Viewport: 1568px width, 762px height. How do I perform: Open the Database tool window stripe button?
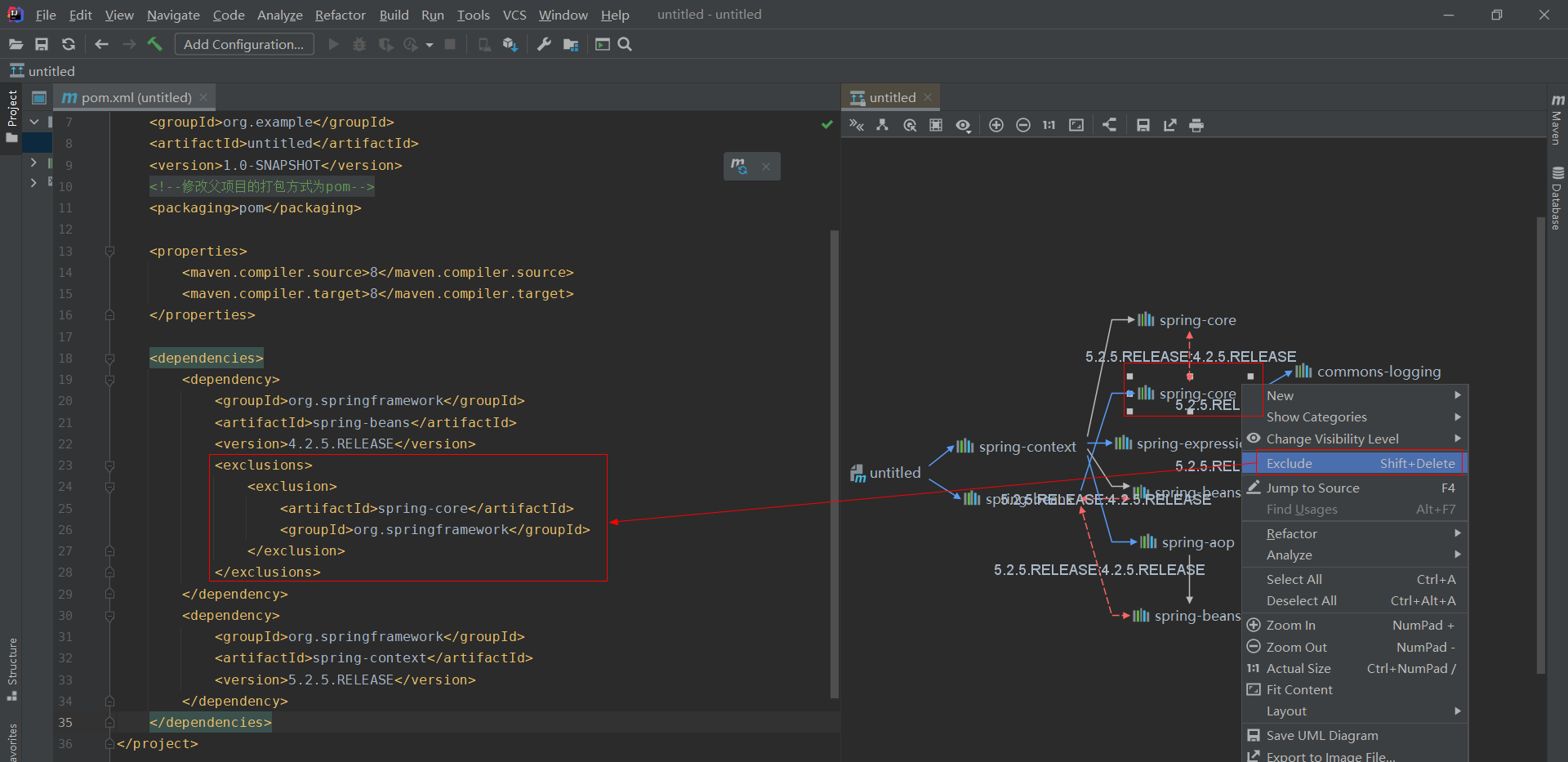1557,198
